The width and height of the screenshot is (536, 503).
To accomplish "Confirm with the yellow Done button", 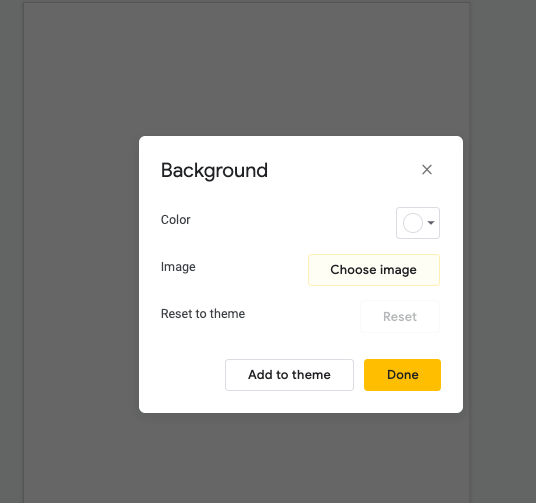I will tap(402, 375).
